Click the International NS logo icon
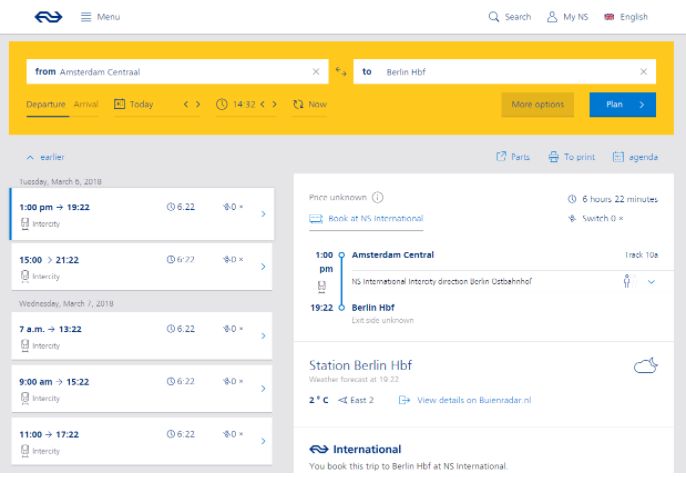The width and height of the screenshot is (686, 477). [x=318, y=449]
